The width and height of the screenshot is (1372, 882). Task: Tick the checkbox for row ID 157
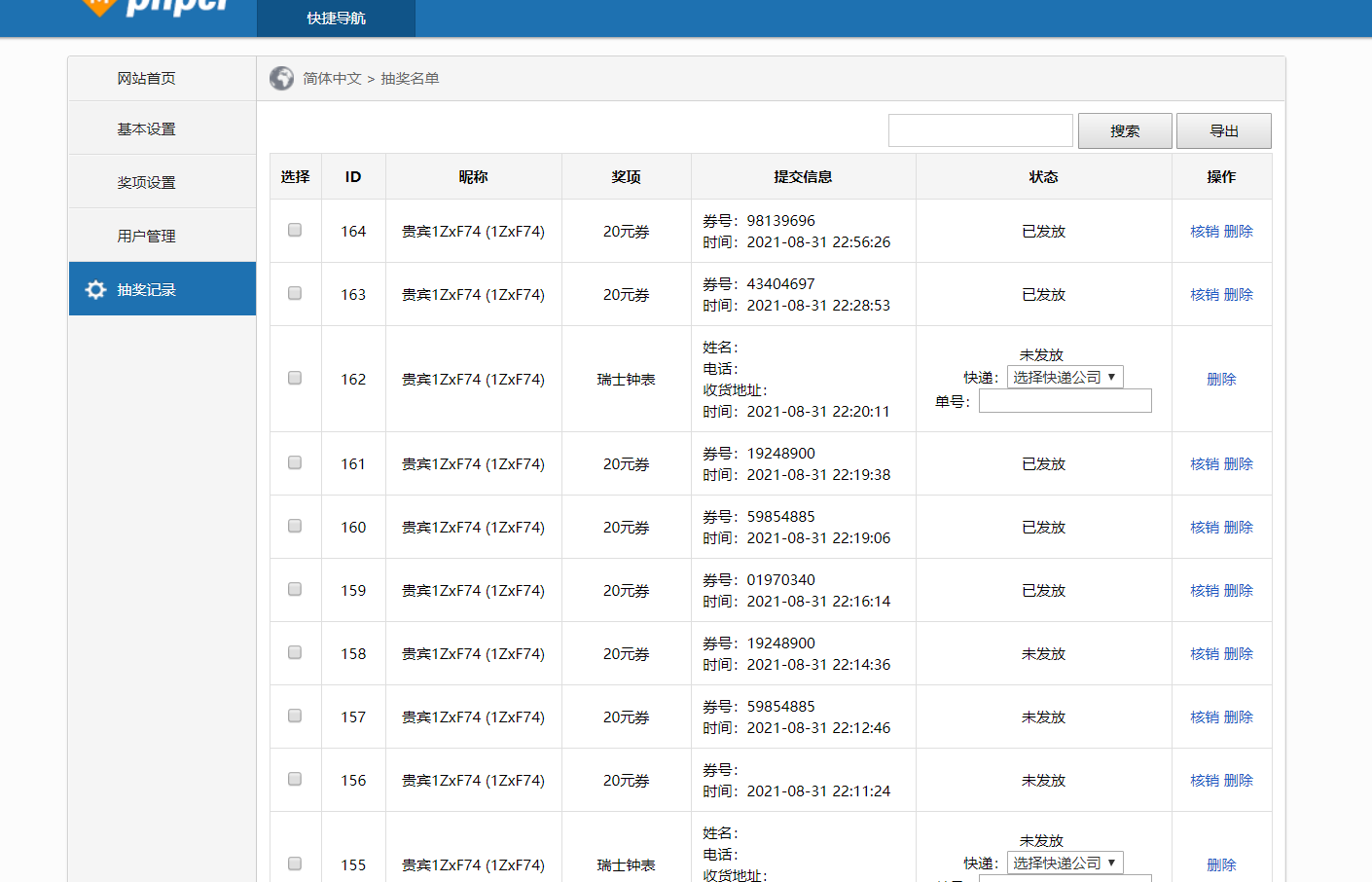tap(295, 716)
